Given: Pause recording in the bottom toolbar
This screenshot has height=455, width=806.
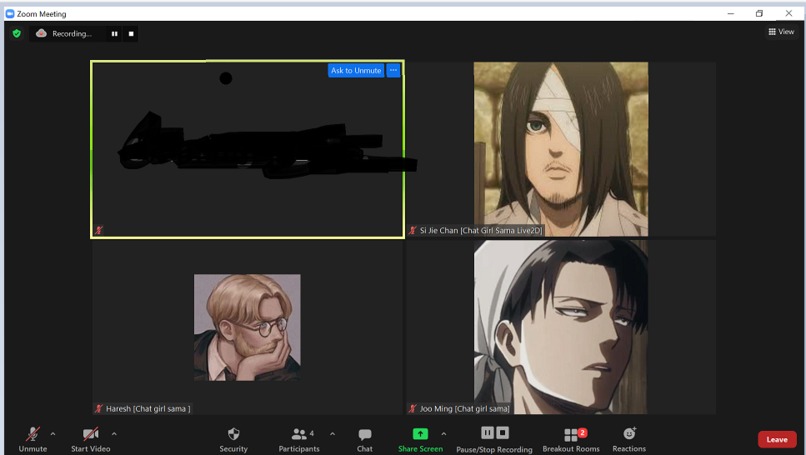Looking at the screenshot, I should tap(487, 433).
